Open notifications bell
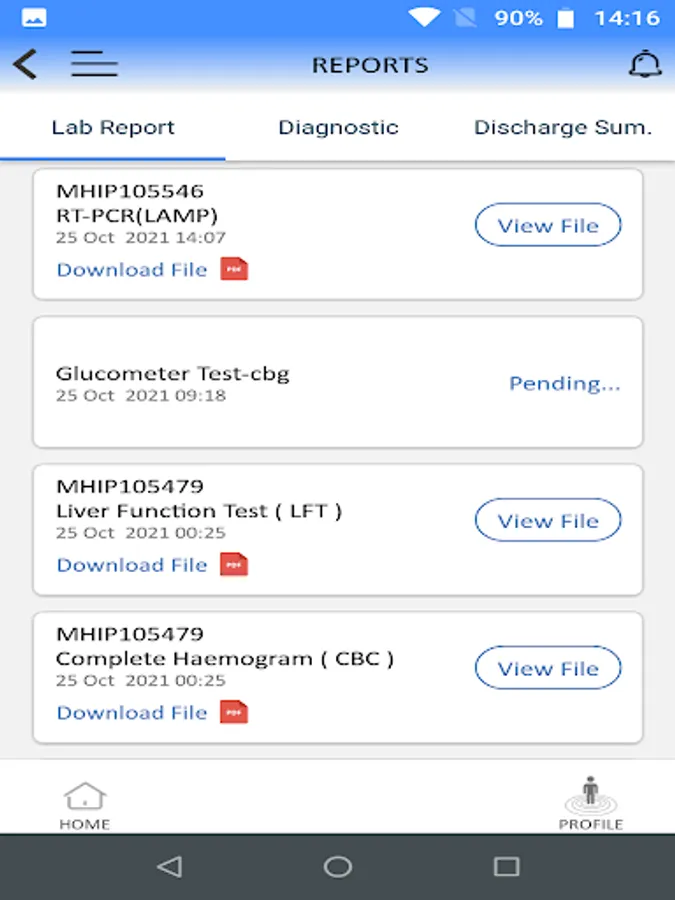Image resolution: width=675 pixels, height=900 pixels. (x=645, y=65)
